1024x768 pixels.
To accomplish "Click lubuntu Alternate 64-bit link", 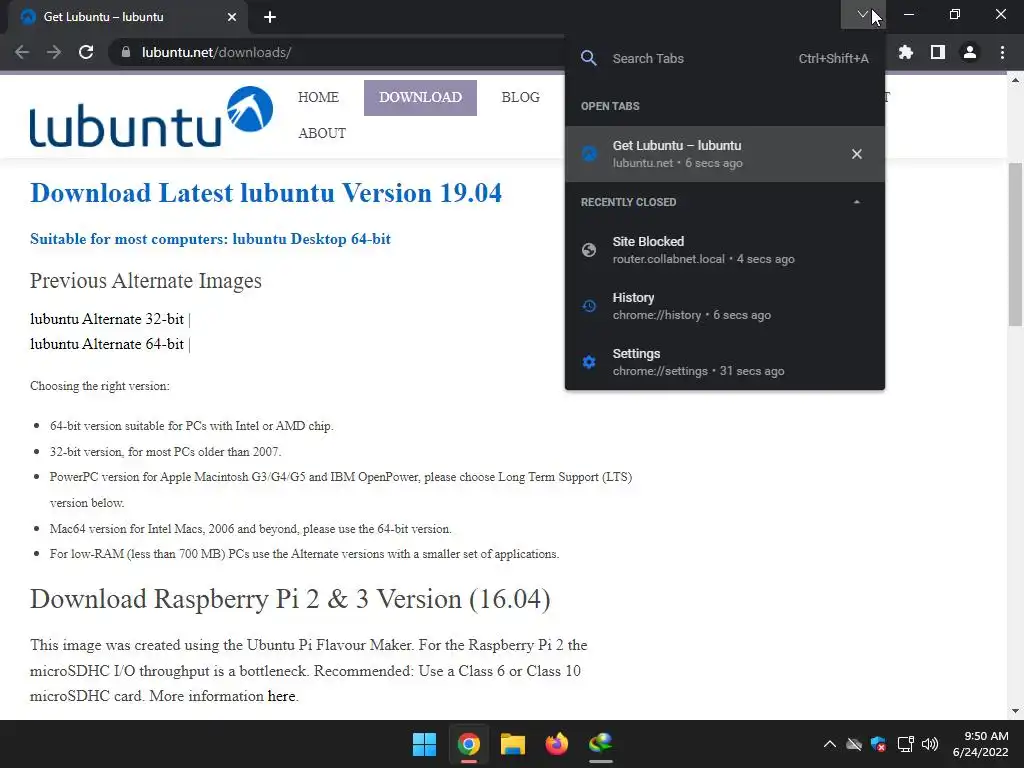I will (x=107, y=344).
